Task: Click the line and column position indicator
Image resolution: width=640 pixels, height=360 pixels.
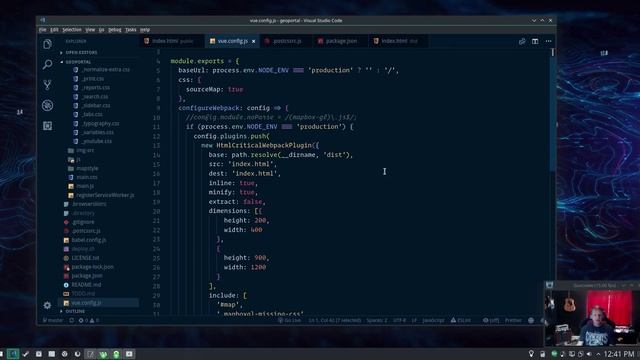Action: 335,320
